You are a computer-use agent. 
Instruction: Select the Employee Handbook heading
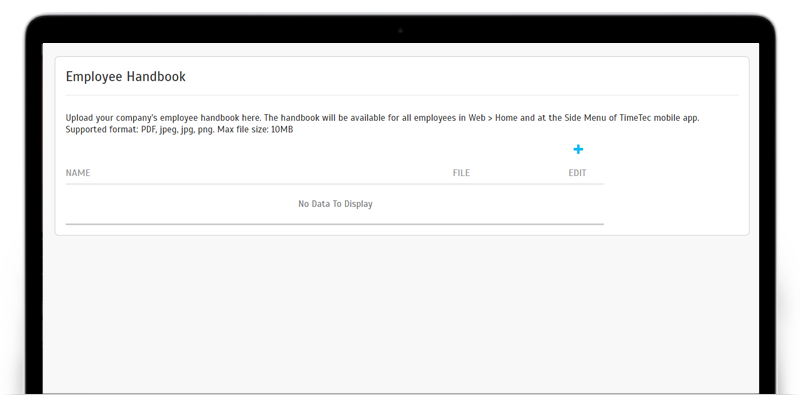[x=126, y=77]
